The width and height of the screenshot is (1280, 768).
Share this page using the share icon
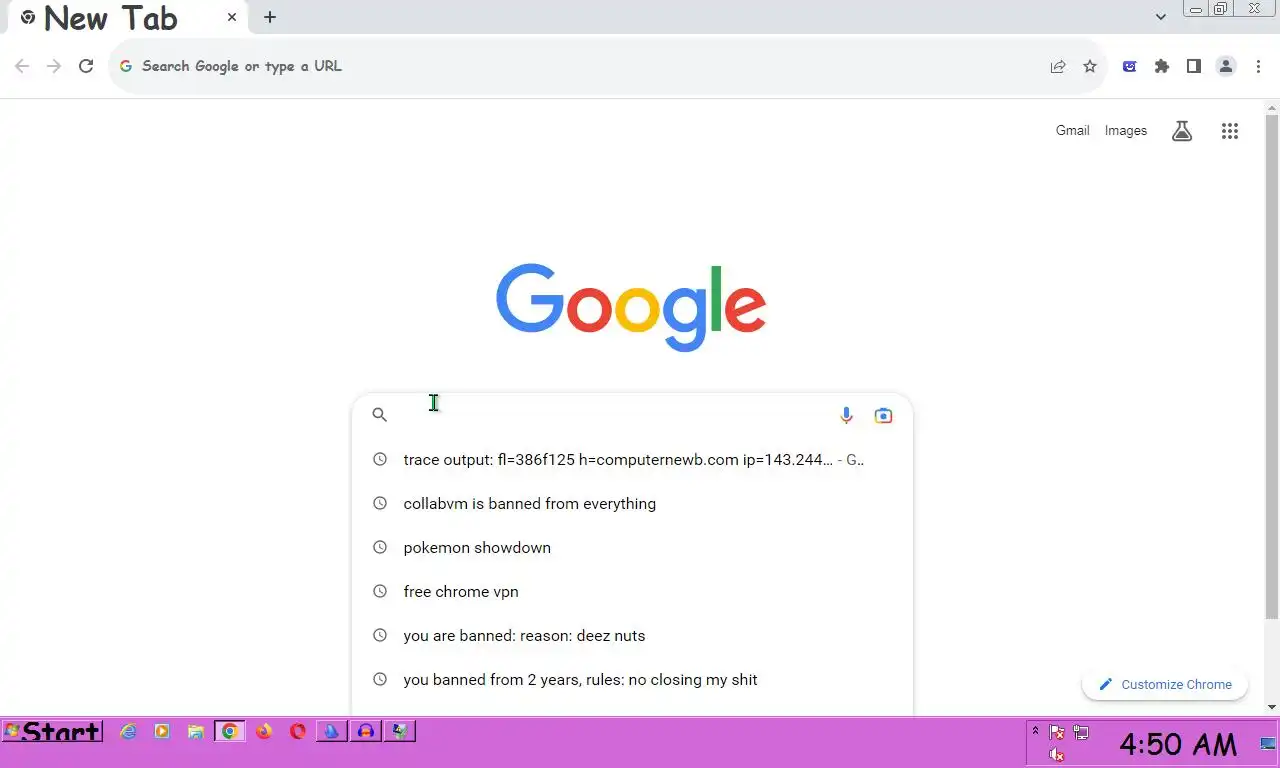1057,66
